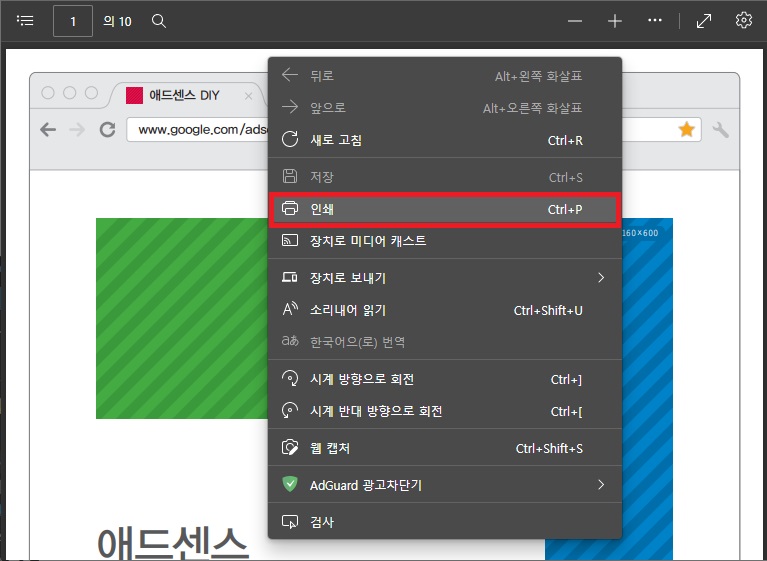Screen dimensions: 767x561
Task: Click the floppy disk save icon
Action: click(x=290, y=176)
